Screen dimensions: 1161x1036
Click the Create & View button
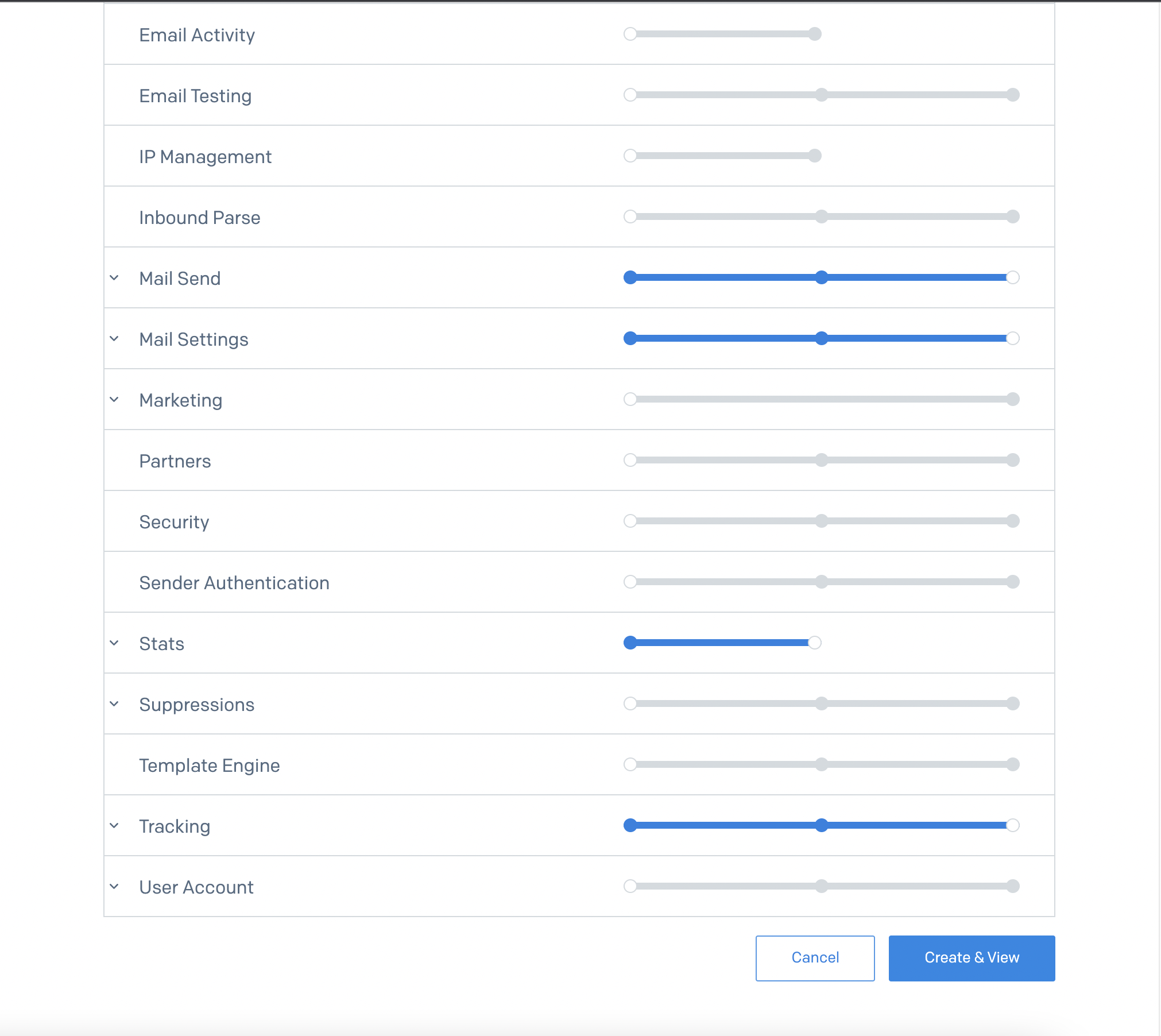click(x=972, y=958)
